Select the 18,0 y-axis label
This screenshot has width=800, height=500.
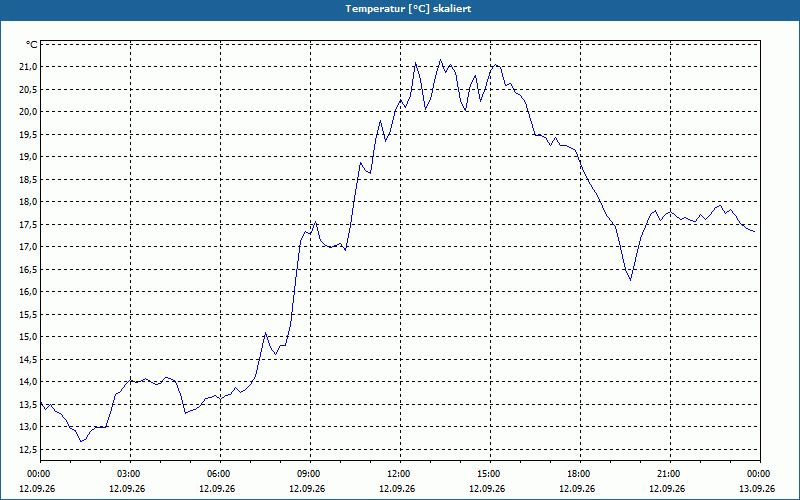tap(28, 202)
